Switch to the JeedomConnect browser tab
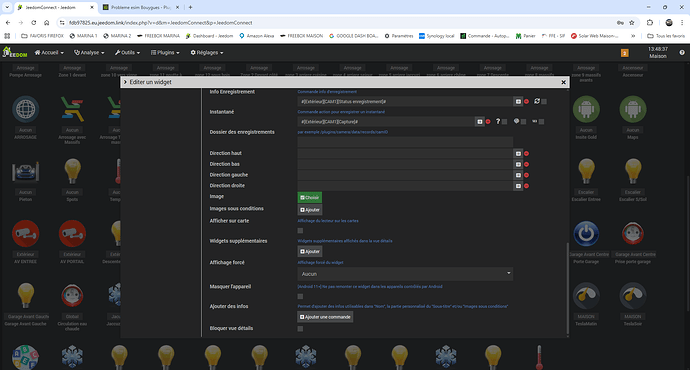This screenshot has width=690, height=370. (x=56, y=7)
